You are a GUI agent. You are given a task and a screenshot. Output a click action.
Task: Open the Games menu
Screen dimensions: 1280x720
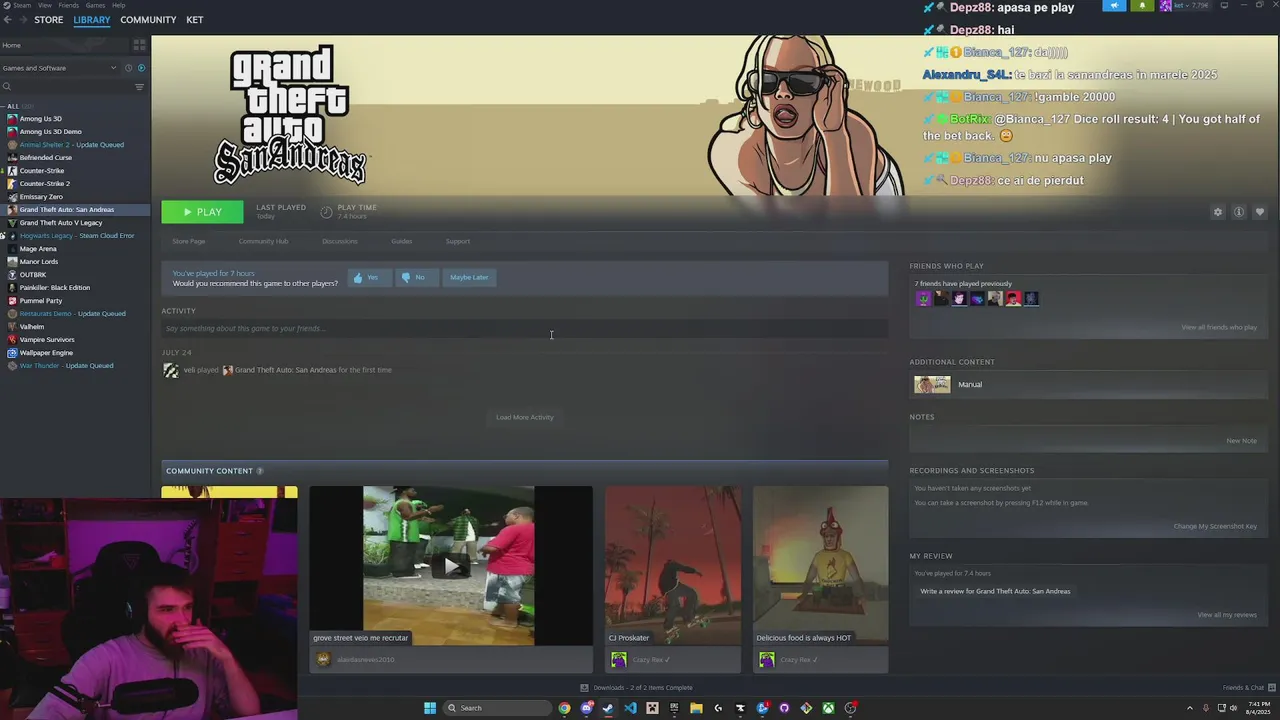95,5
